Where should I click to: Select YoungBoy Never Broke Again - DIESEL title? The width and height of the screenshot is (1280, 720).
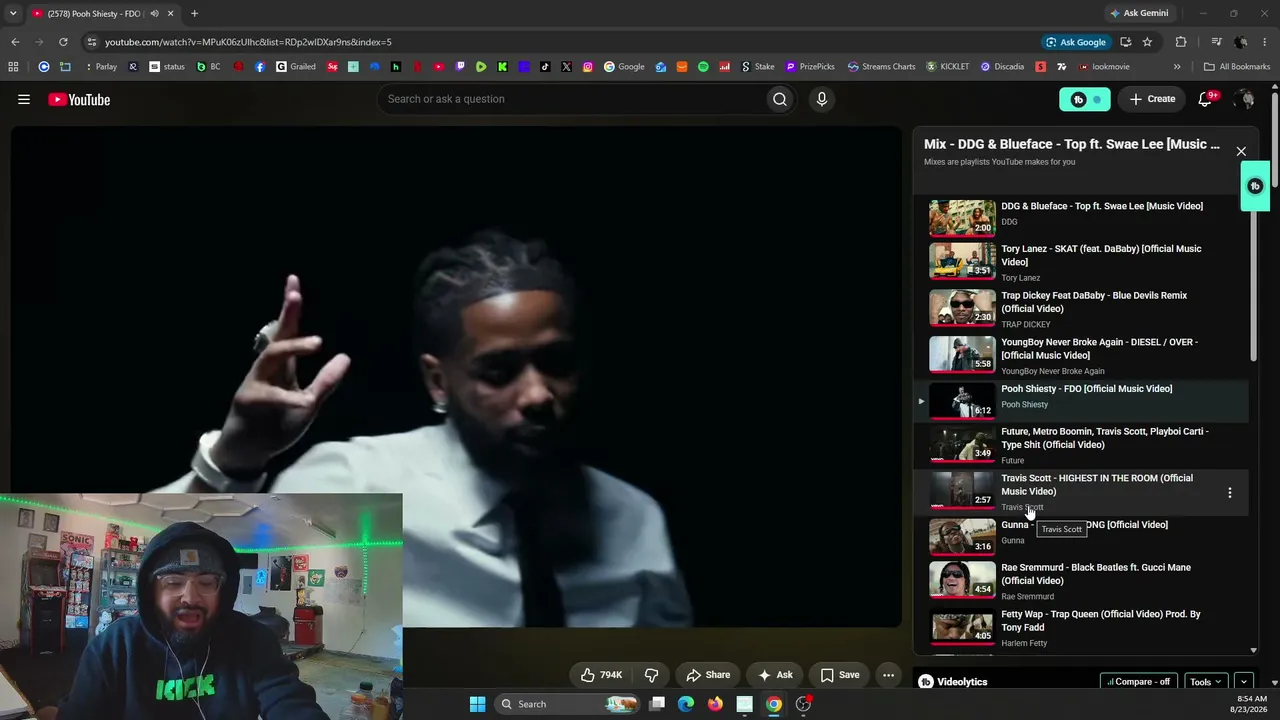pos(1099,349)
